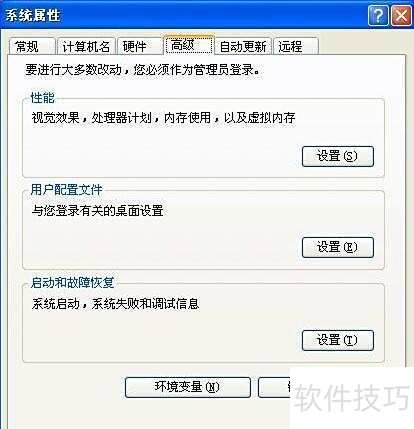
Task: Close the 系统属性 dialog with X
Action: [x=401, y=15]
